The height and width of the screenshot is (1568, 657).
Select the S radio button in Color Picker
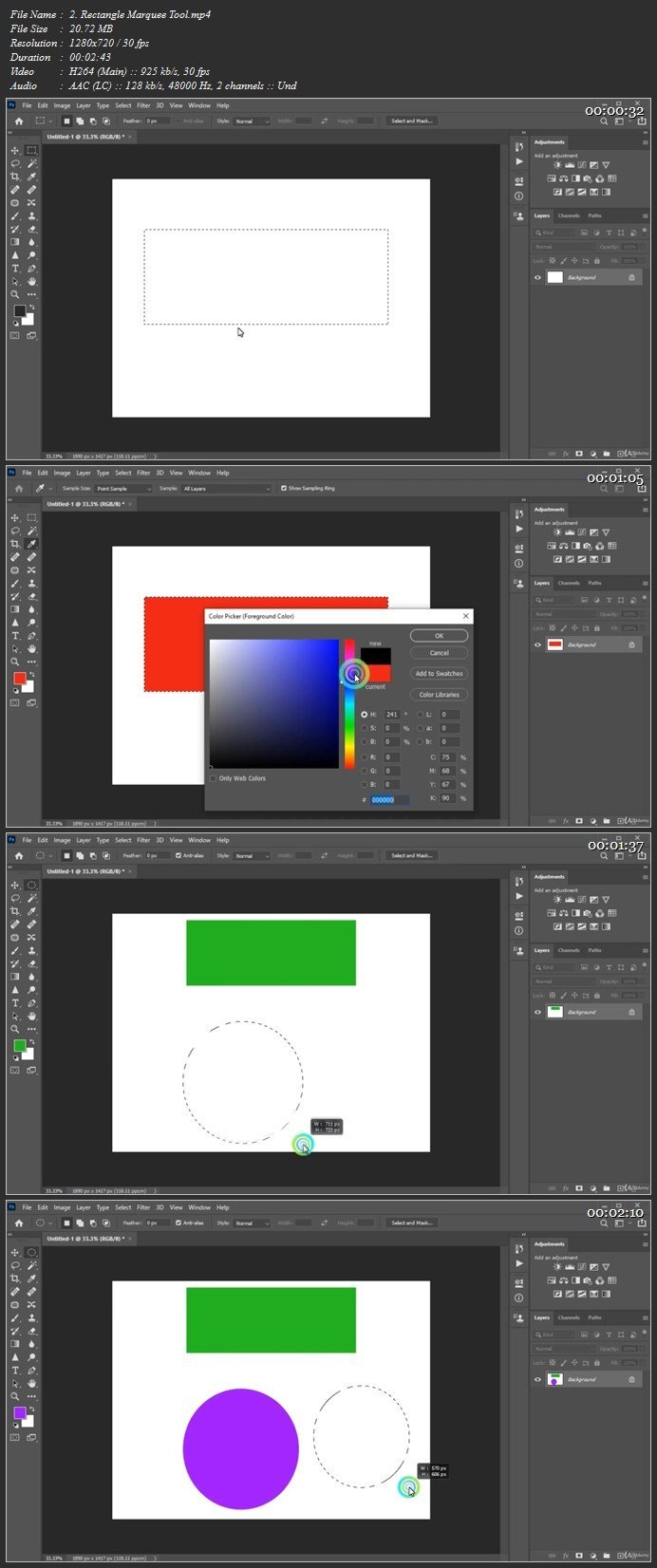click(x=364, y=728)
